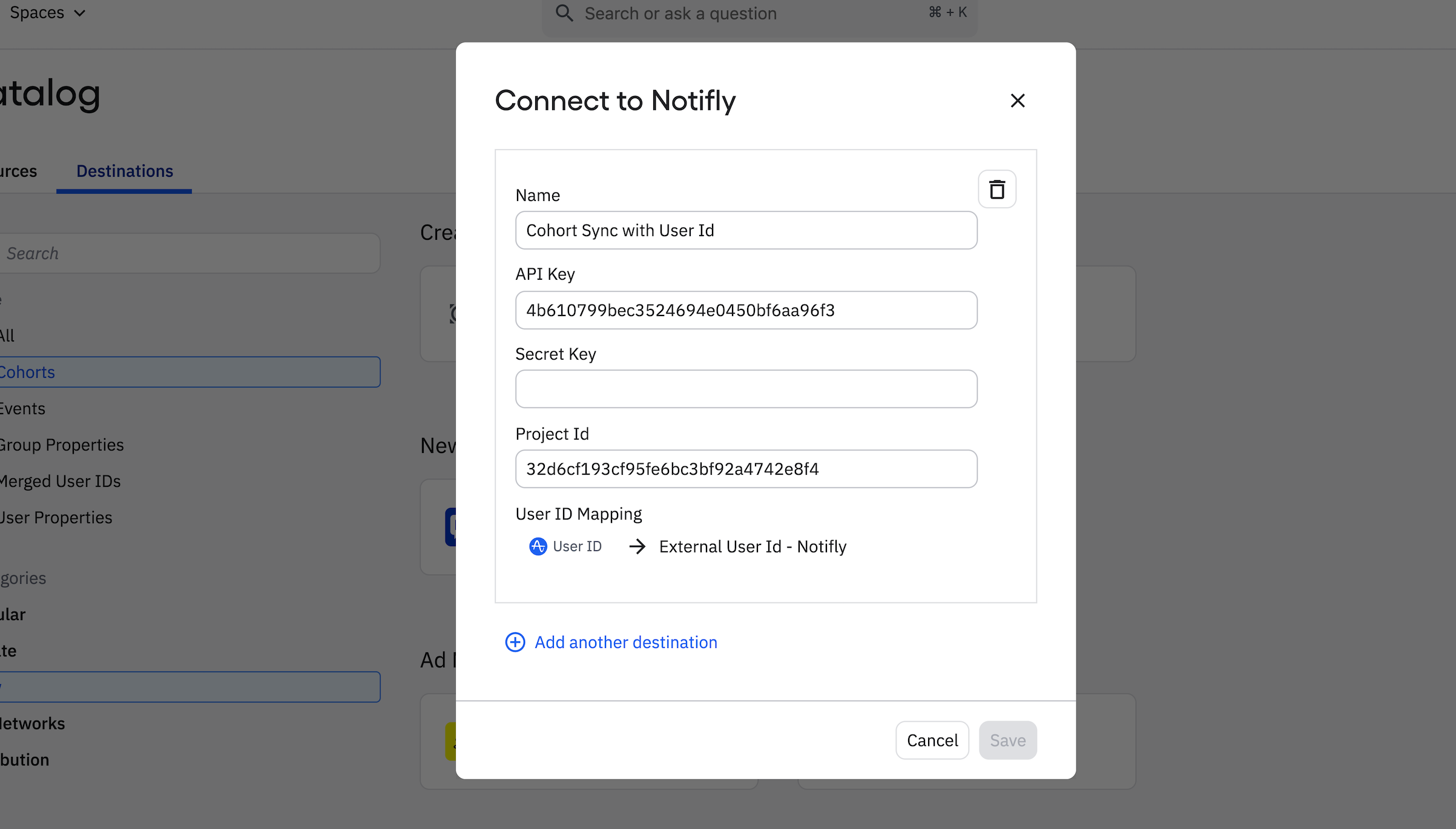Click the magnifier icon in the top search bar
Screen dimensions: 1456x829
(x=564, y=13)
